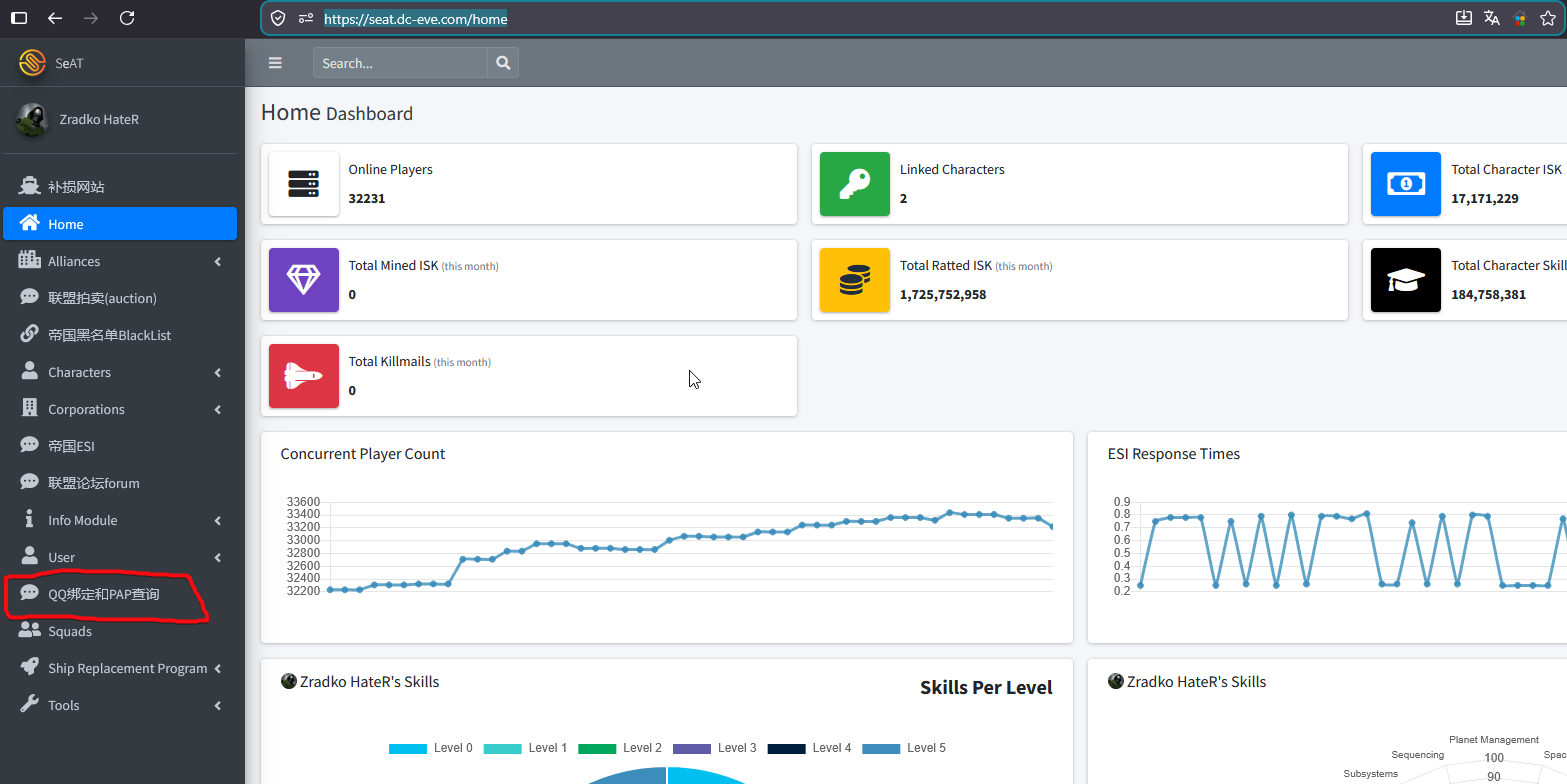Click the Characters label
Viewport: 1567px width, 784px height.
79,372
